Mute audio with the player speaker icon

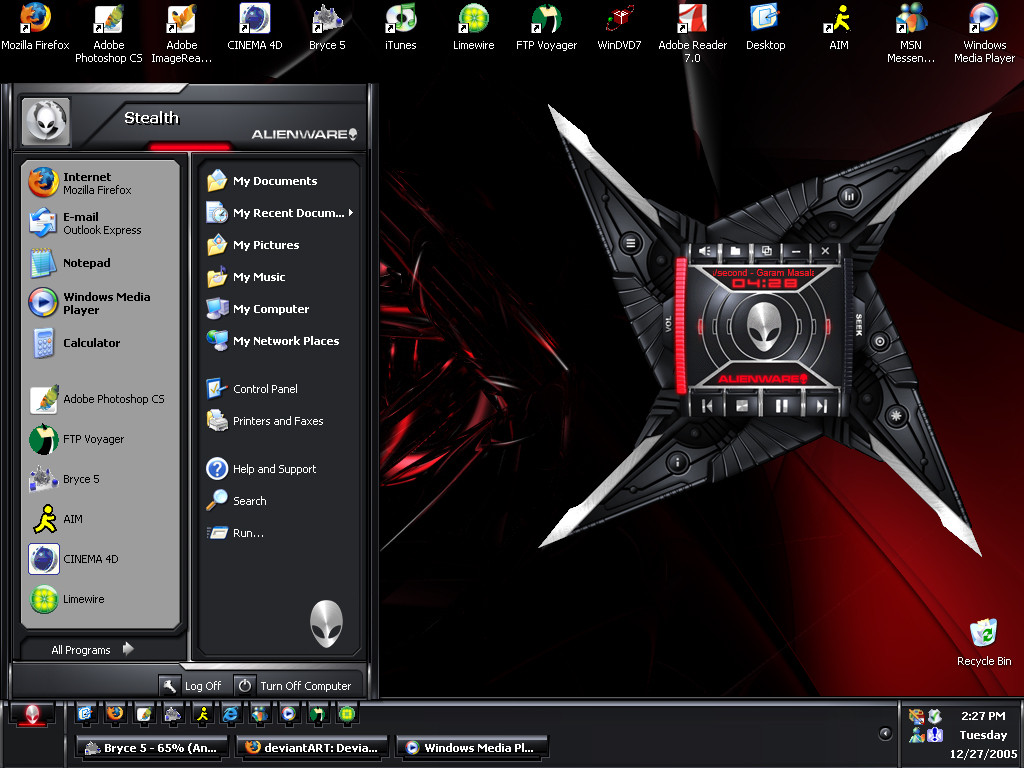pyautogui.click(x=705, y=251)
